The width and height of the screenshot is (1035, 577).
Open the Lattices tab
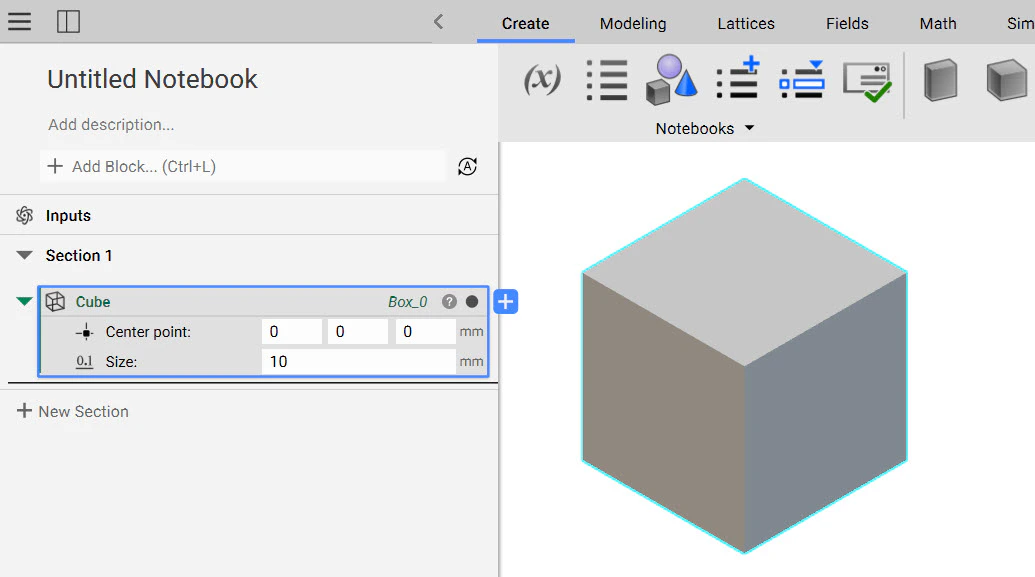pos(746,24)
